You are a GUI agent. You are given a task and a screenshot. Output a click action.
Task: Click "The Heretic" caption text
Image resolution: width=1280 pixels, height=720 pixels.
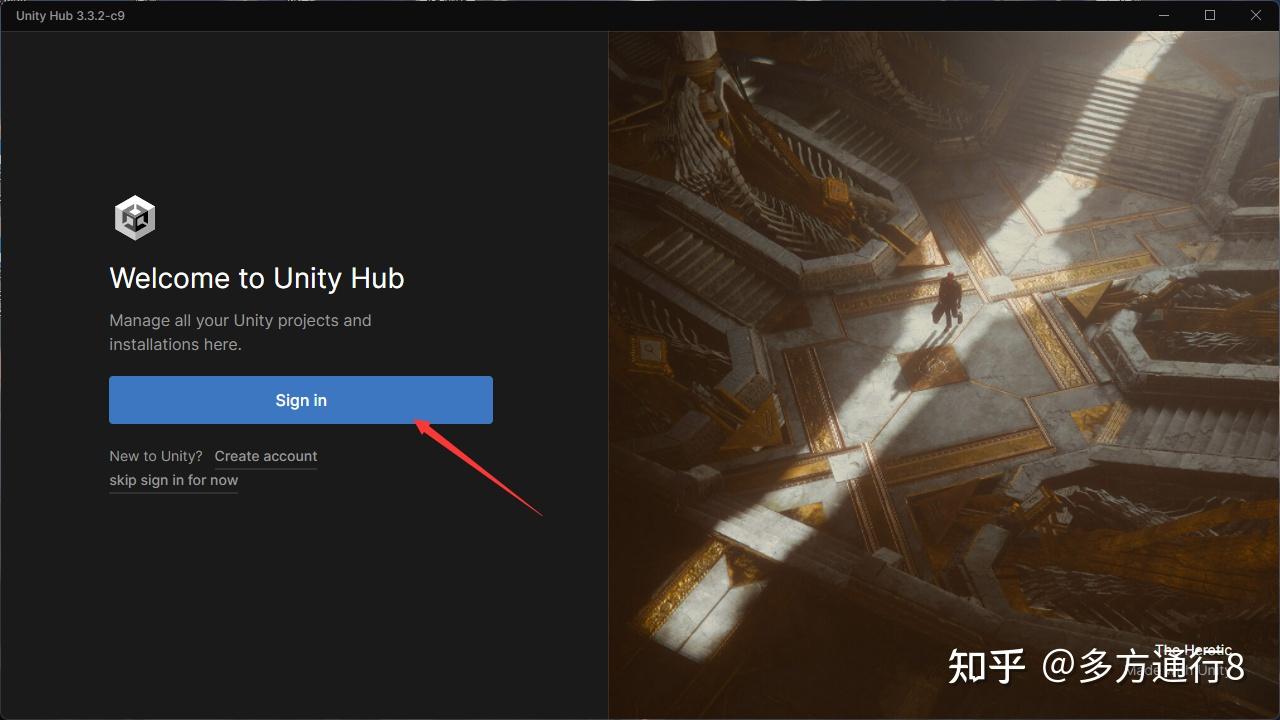(1193, 650)
